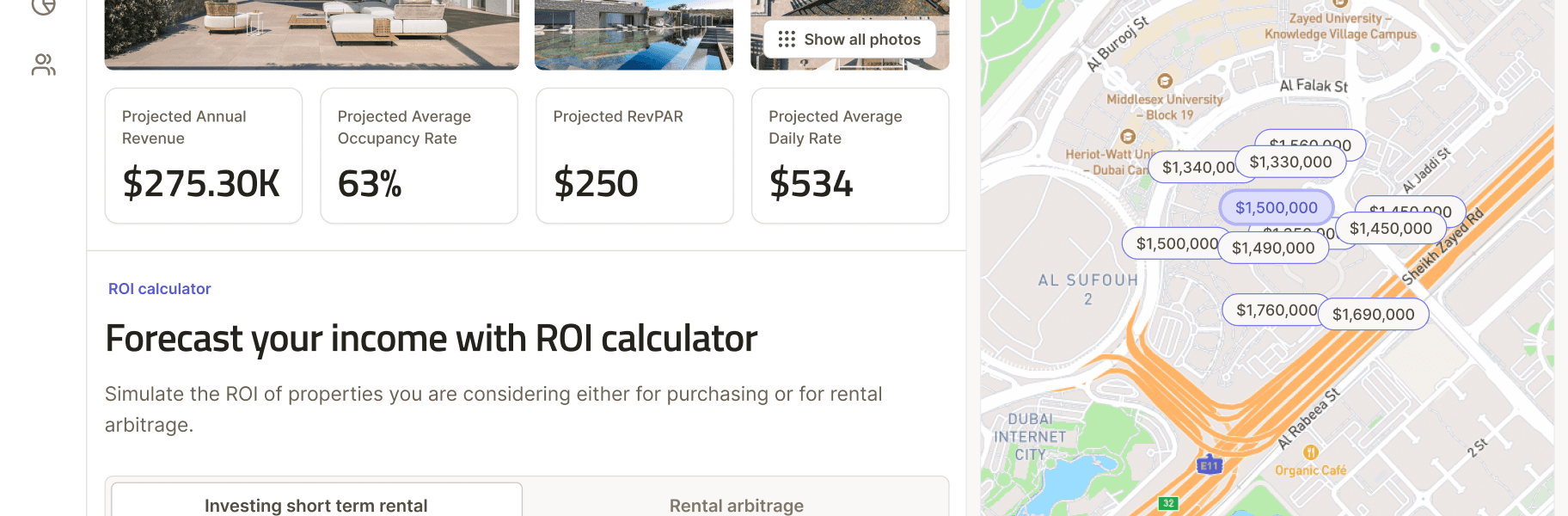Select the $1,330,000 price marker on map
This screenshot has height=516, width=1568.
pyautogui.click(x=1290, y=162)
